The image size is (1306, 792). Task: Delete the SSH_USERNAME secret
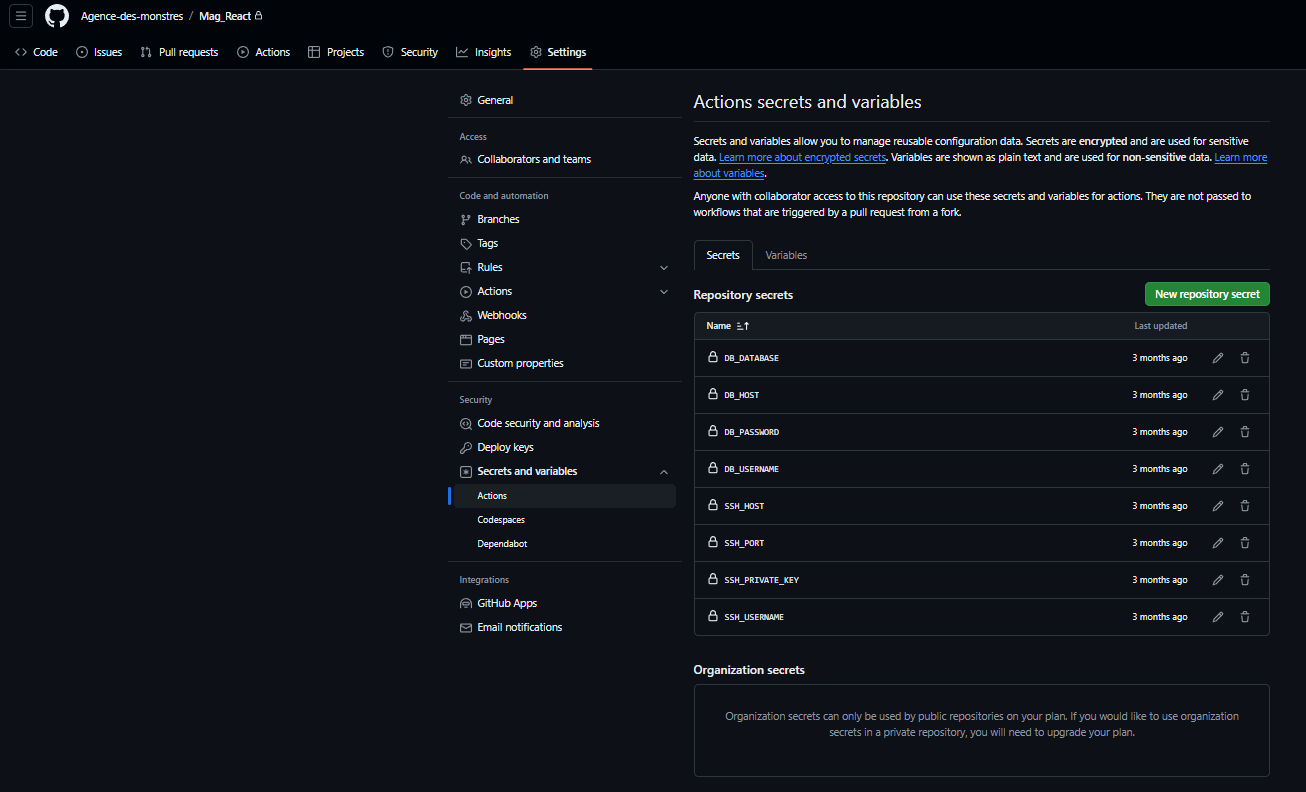click(1245, 617)
